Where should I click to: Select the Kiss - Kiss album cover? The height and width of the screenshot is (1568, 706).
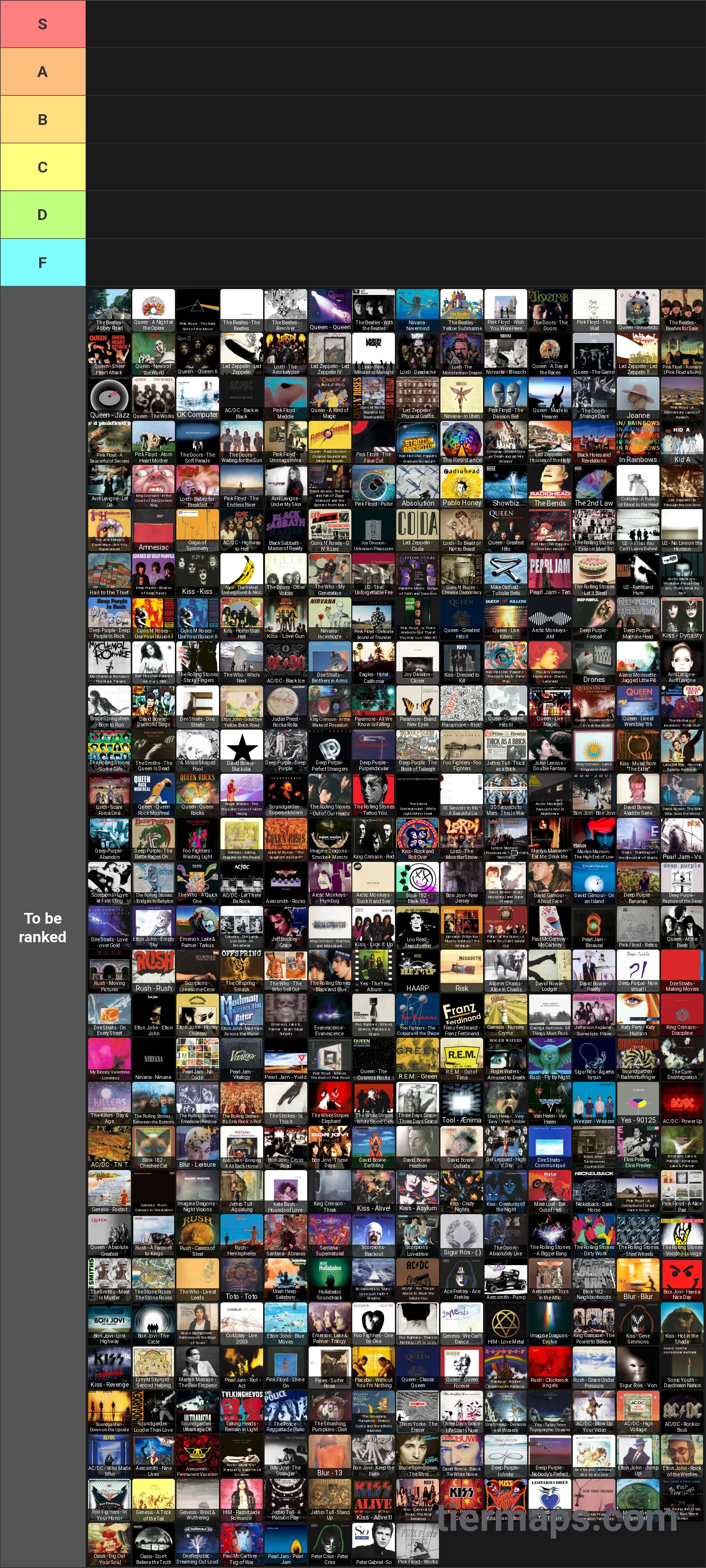pos(197,575)
